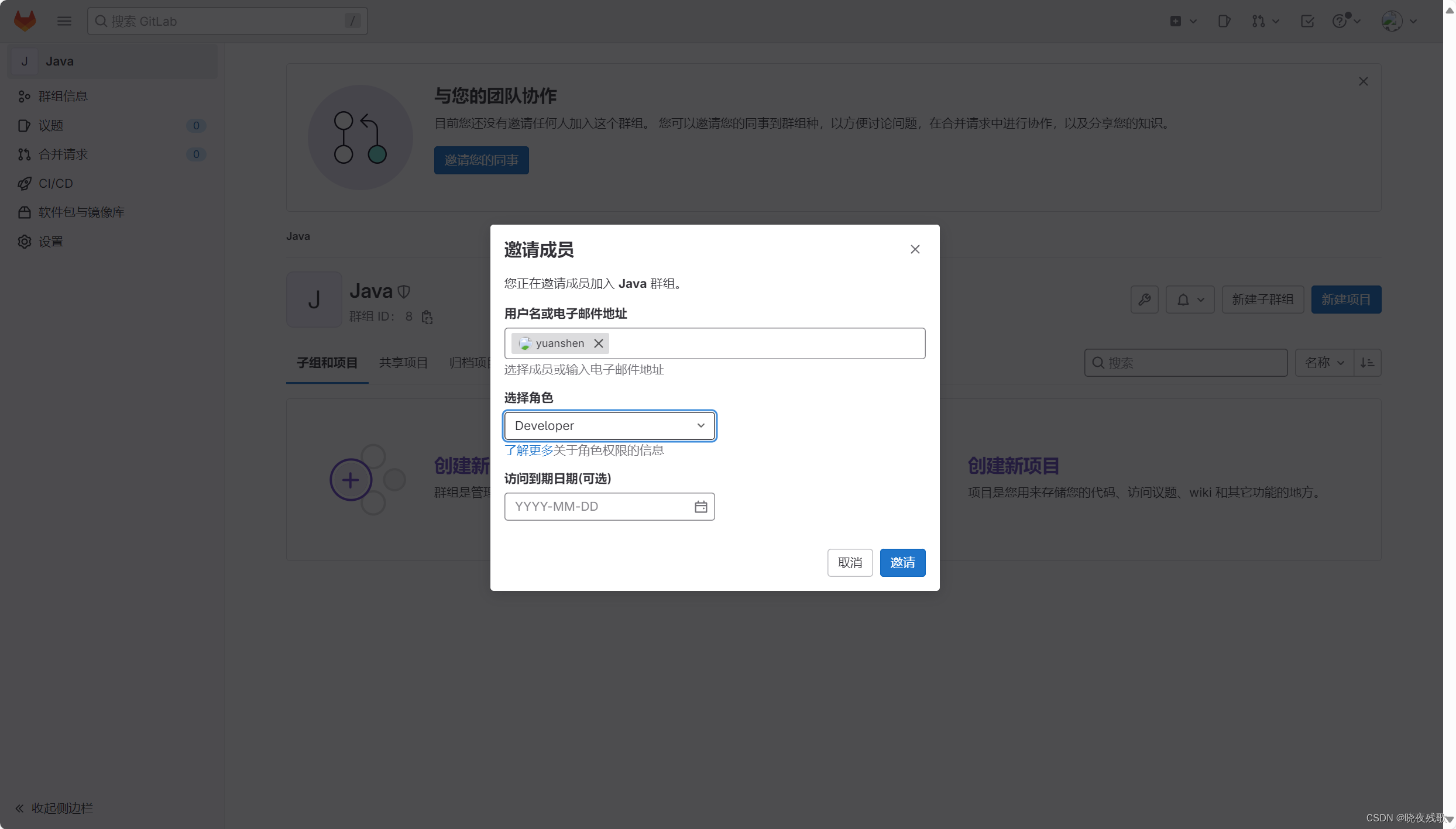
Task: Click the 议题 count badge 0
Action: pyautogui.click(x=196, y=125)
